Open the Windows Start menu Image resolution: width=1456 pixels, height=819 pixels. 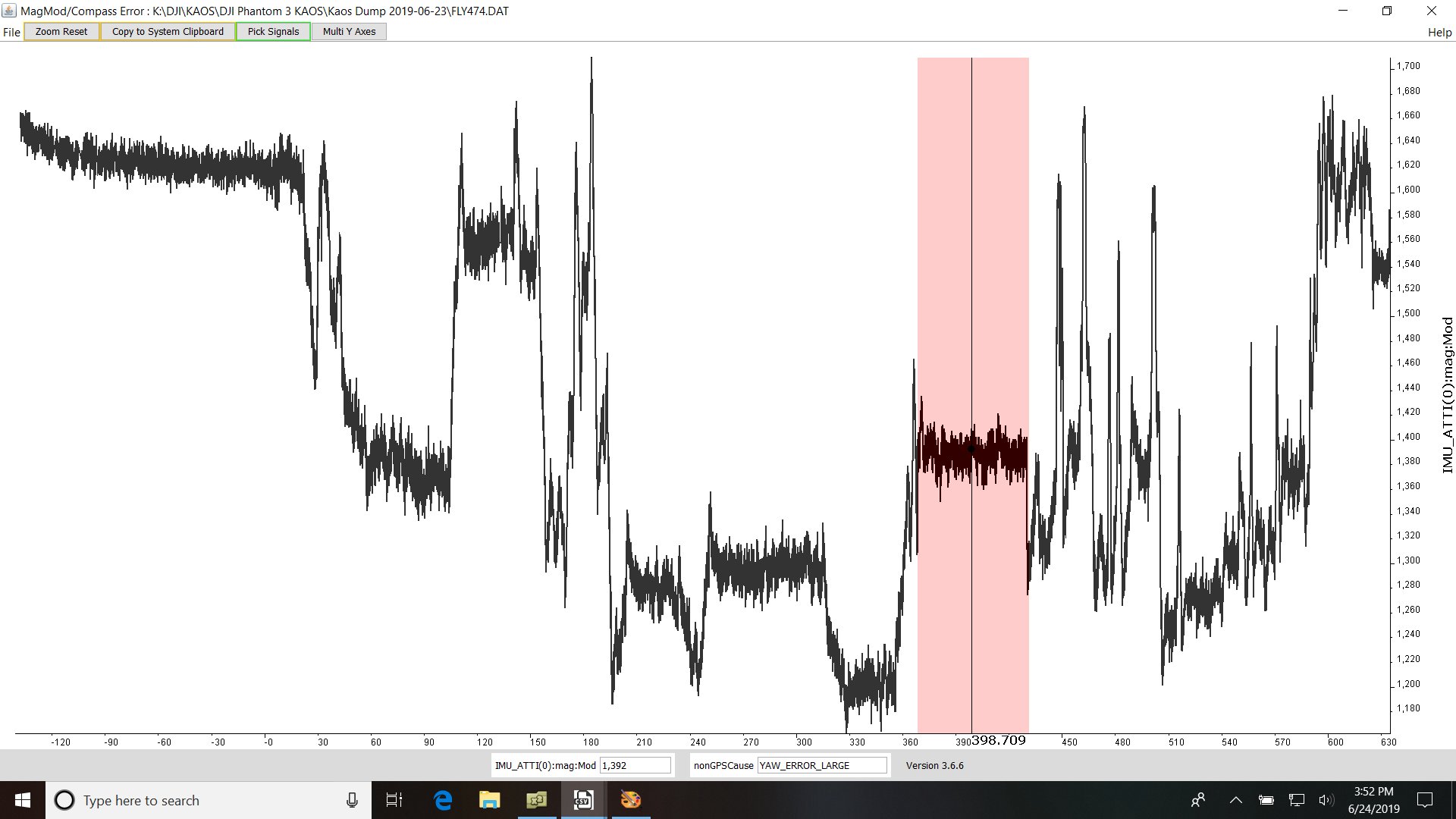click(x=22, y=800)
